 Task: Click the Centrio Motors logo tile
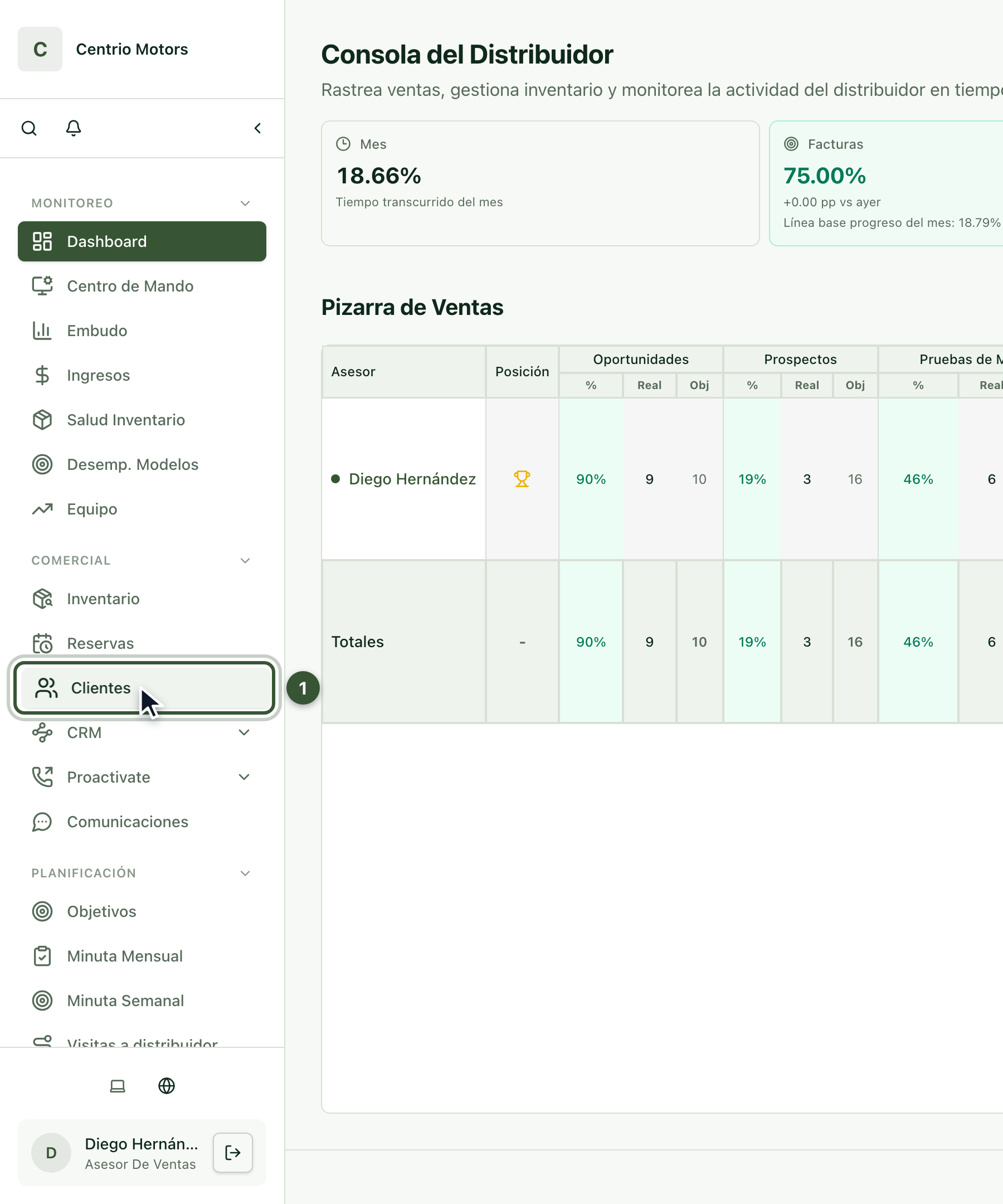coord(40,49)
